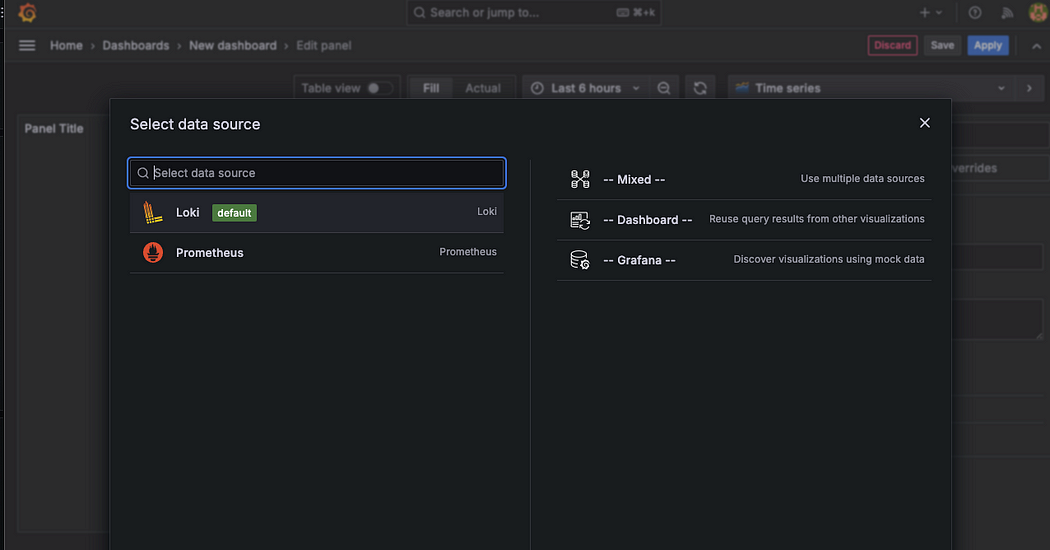Choose the -- Grafana -- data source
The height and width of the screenshot is (550, 1050).
744,260
